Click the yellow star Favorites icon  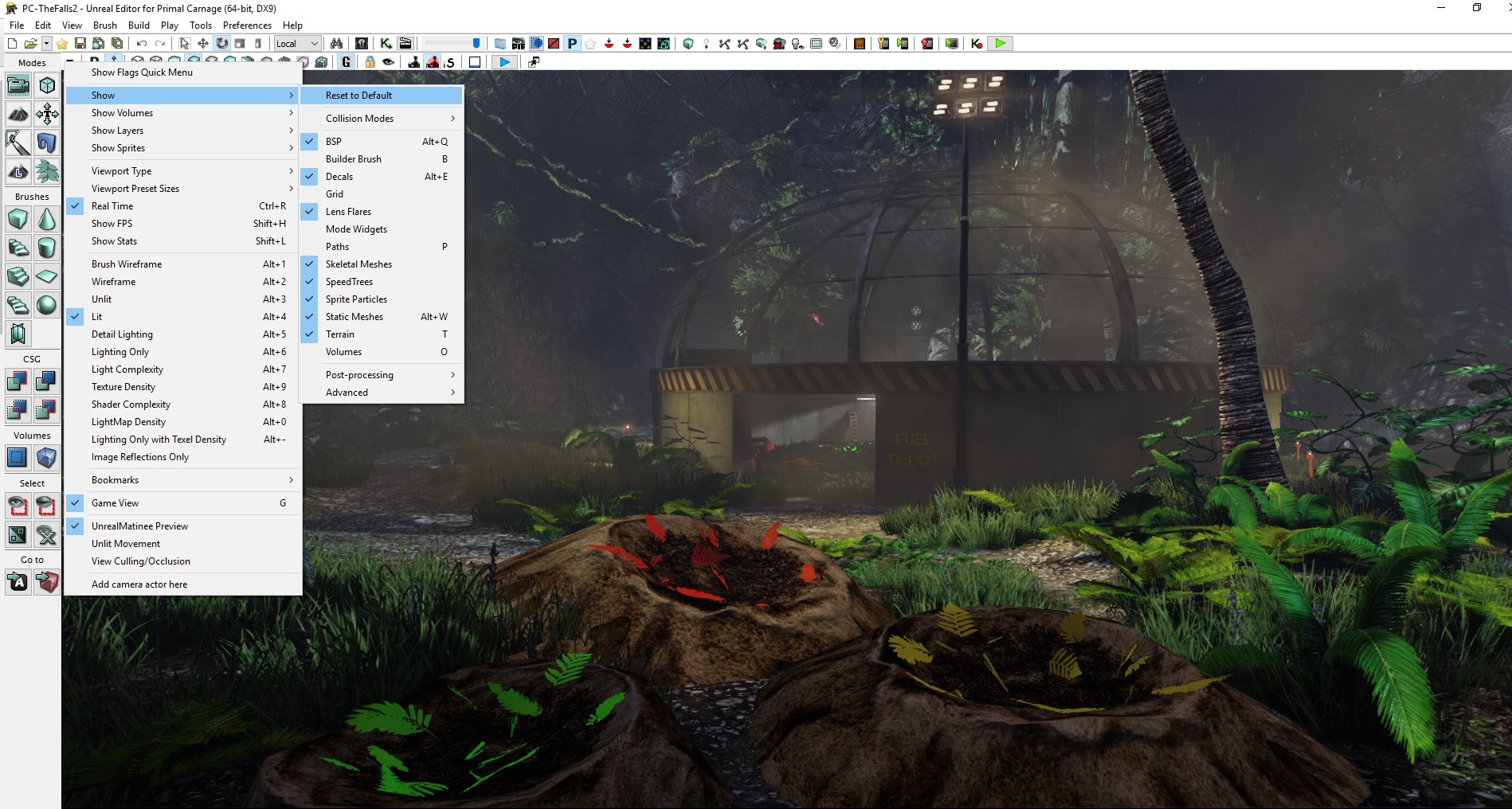tap(62, 44)
